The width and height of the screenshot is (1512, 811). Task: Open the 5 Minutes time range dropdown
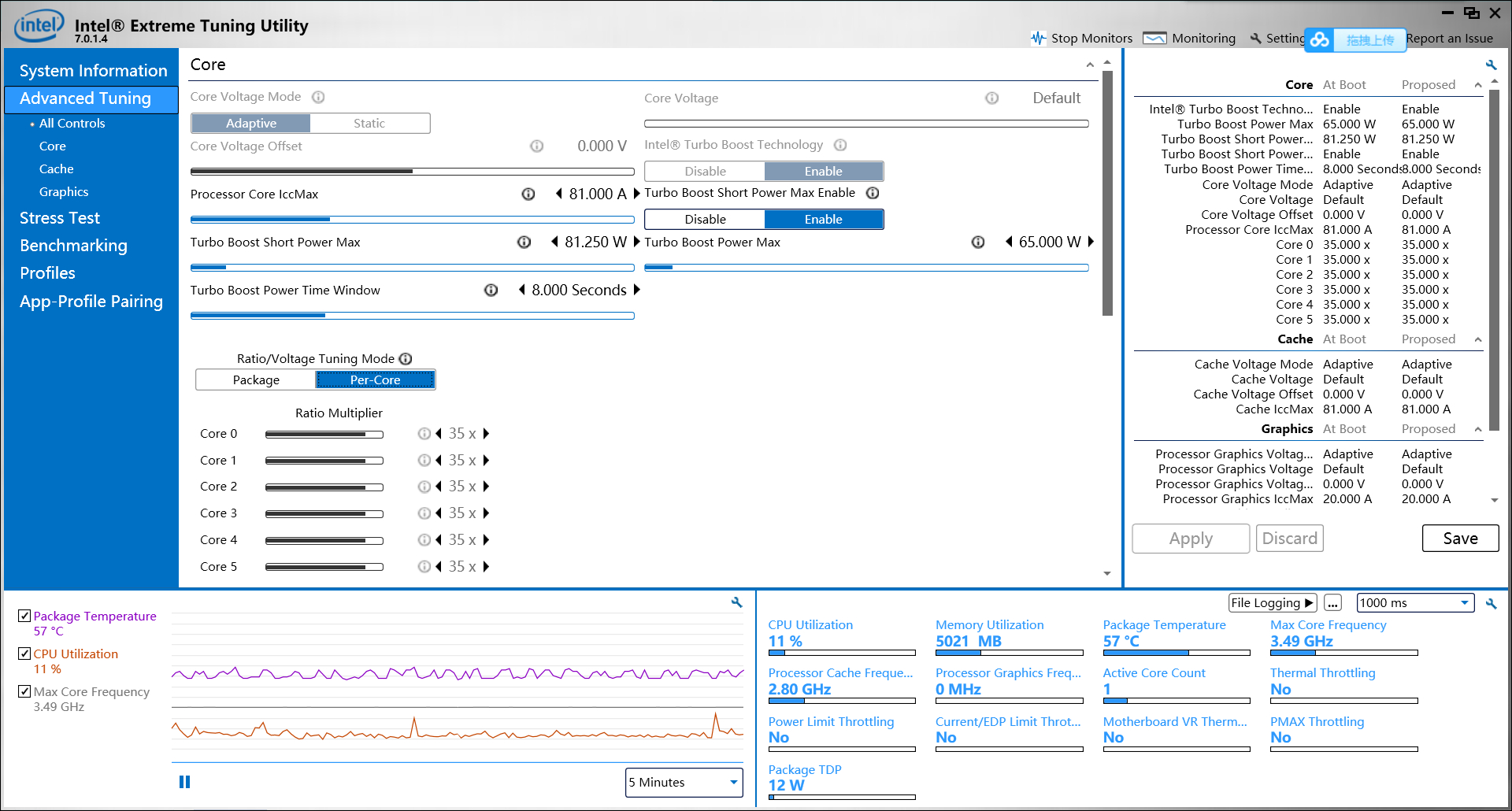pos(684,782)
